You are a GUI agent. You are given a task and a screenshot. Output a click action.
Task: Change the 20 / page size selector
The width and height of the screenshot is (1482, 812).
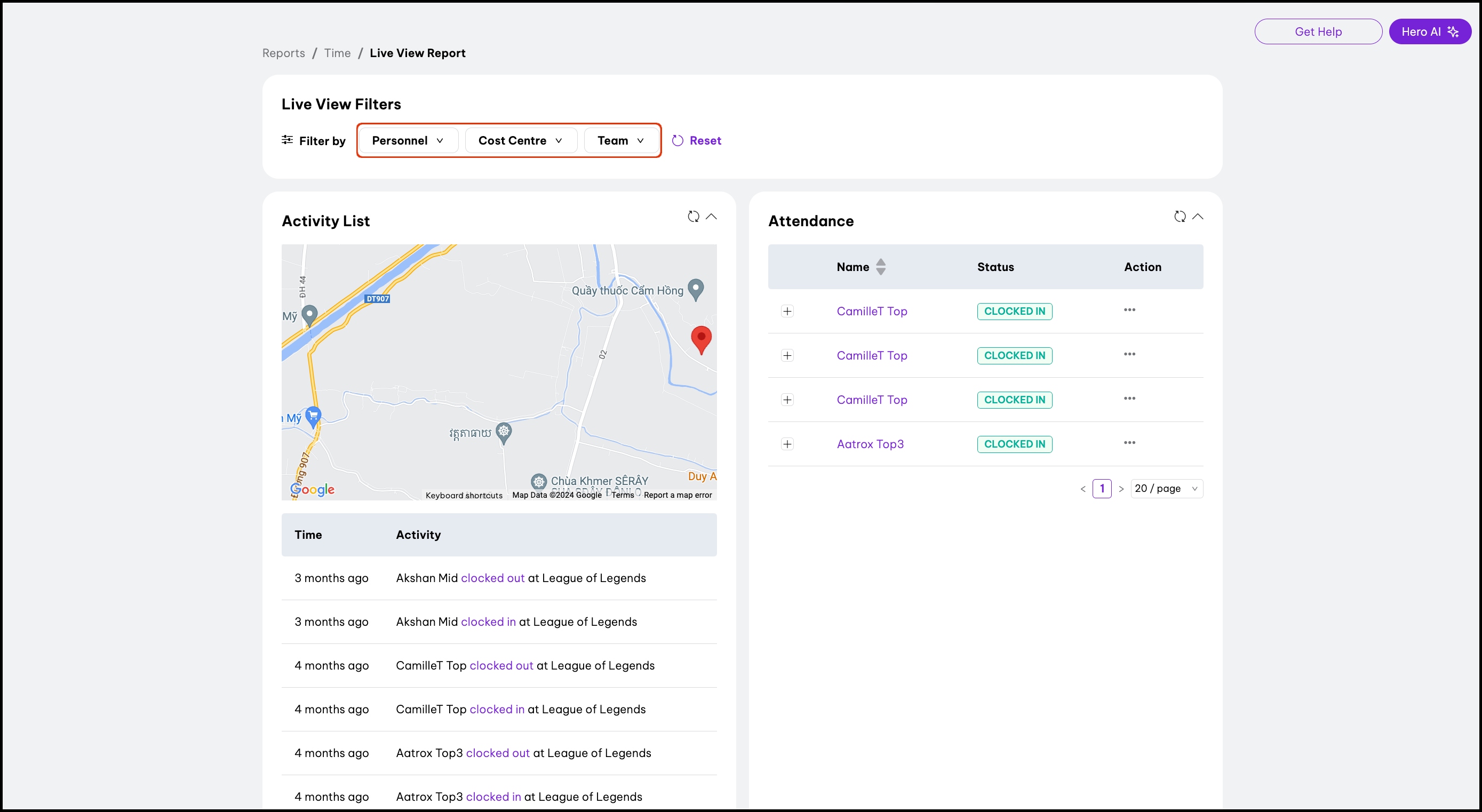tap(1166, 489)
